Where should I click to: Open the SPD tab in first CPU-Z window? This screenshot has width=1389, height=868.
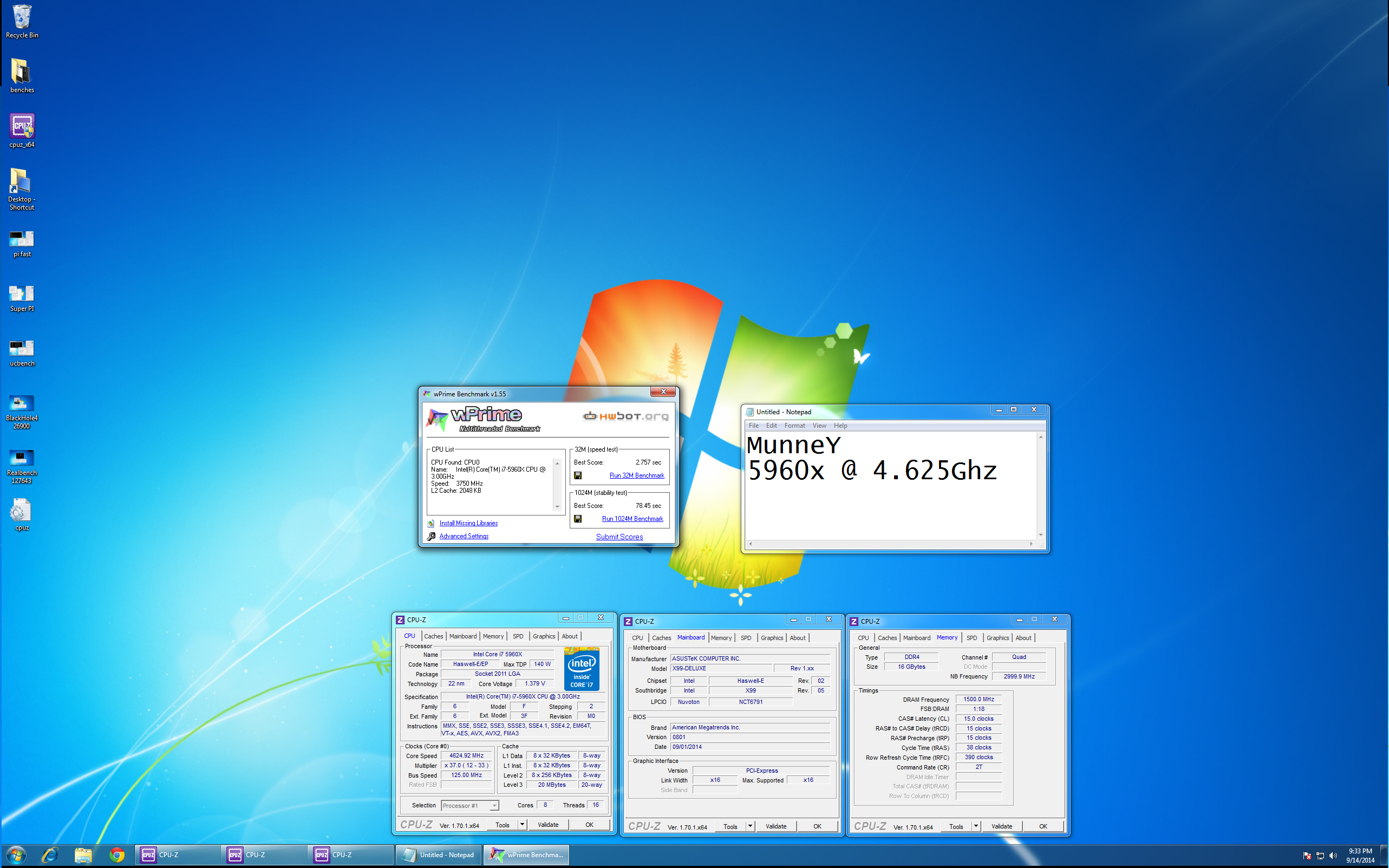(x=518, y=636)
